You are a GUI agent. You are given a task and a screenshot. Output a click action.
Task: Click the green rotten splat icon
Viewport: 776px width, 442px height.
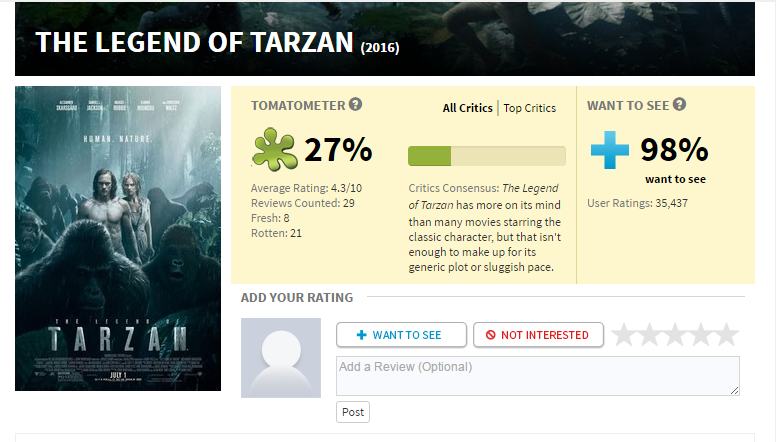pos(275,150)
